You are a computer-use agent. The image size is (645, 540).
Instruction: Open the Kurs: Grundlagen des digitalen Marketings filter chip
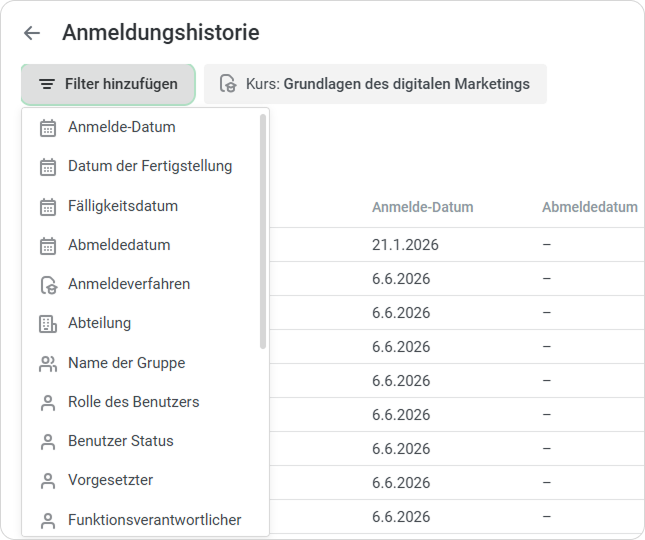pos(376,84)
